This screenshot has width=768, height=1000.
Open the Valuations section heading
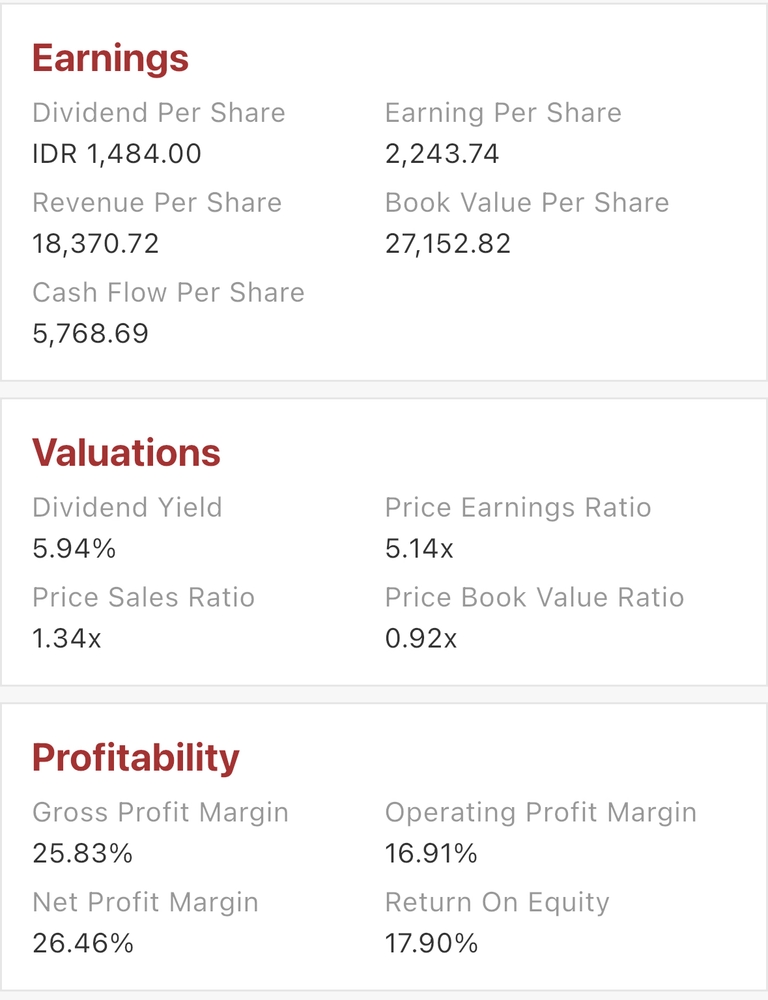(x=126, y=453)
